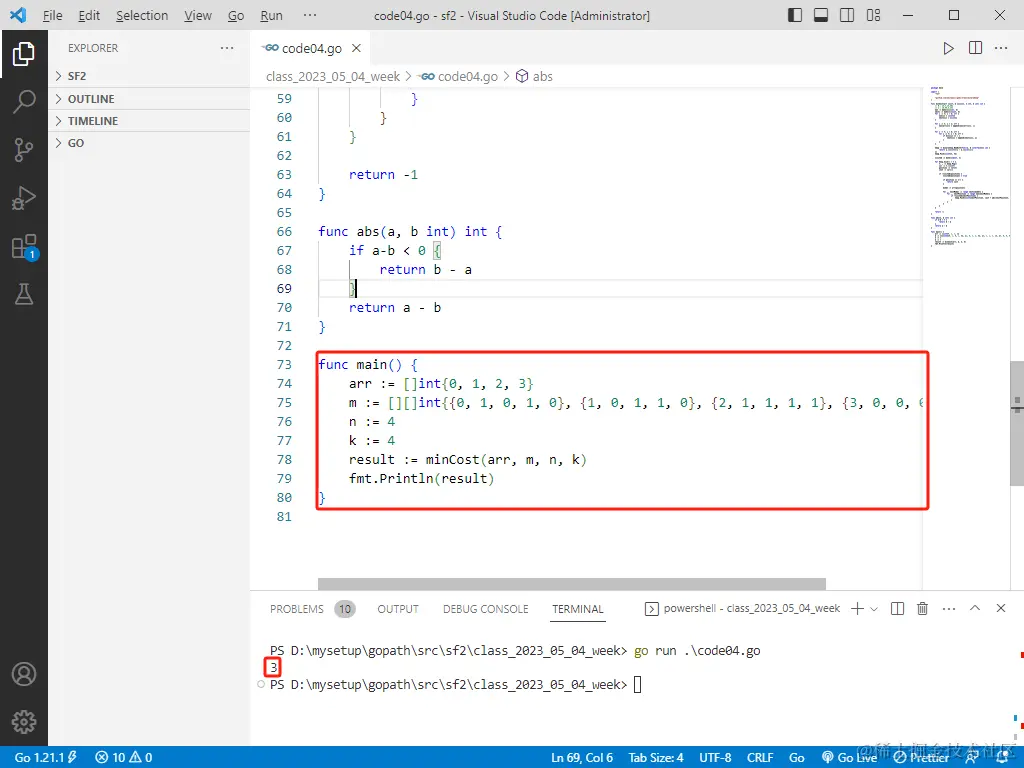Toggle the Primary Side Bar layout
Image resolution: width=1024 pixels, height=768 pixels.
(795, 15)
